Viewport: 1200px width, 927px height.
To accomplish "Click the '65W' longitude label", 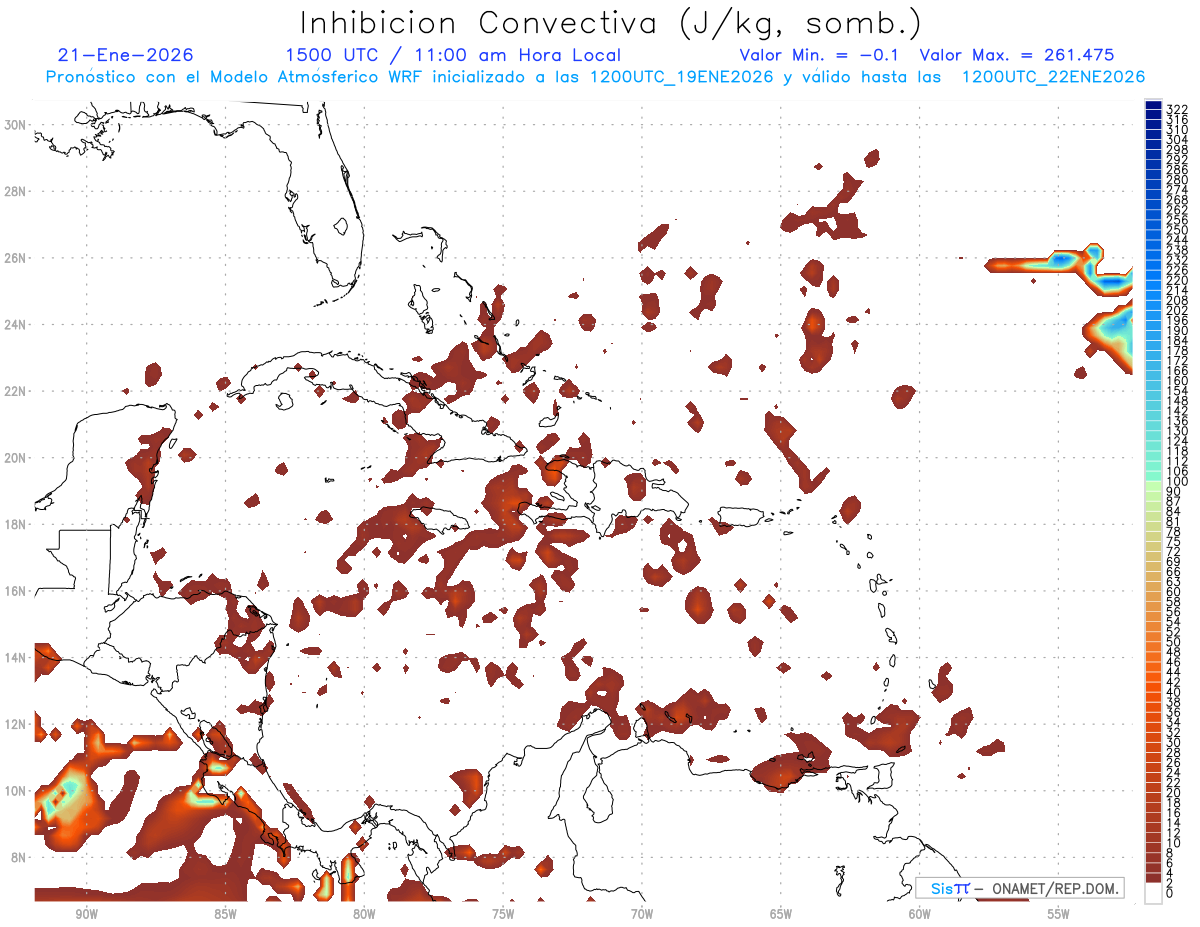I will 781,914.
